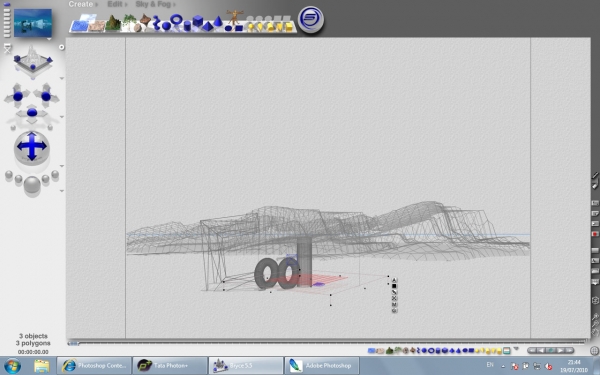Click the lower camera cross control
The height and width of the screenshot is (375, 600).
[32, 114]
